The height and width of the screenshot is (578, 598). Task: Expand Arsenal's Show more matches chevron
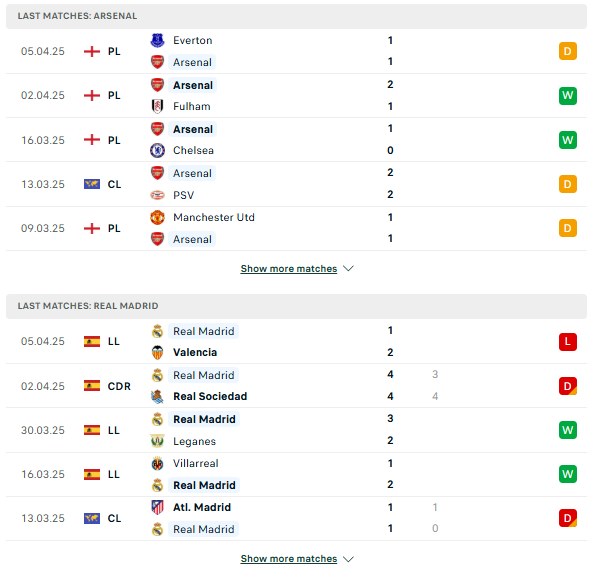click(348, 269)
